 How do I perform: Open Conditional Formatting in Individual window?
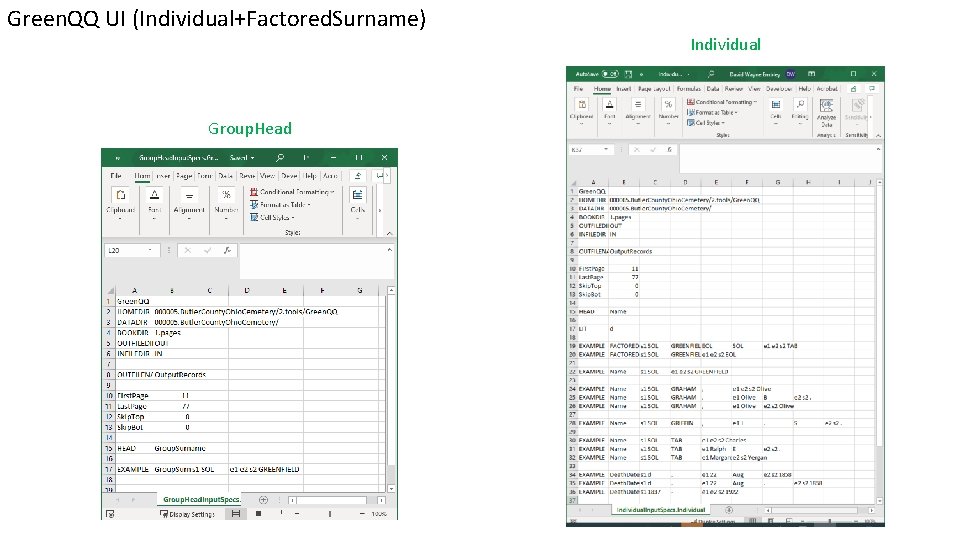722,102
